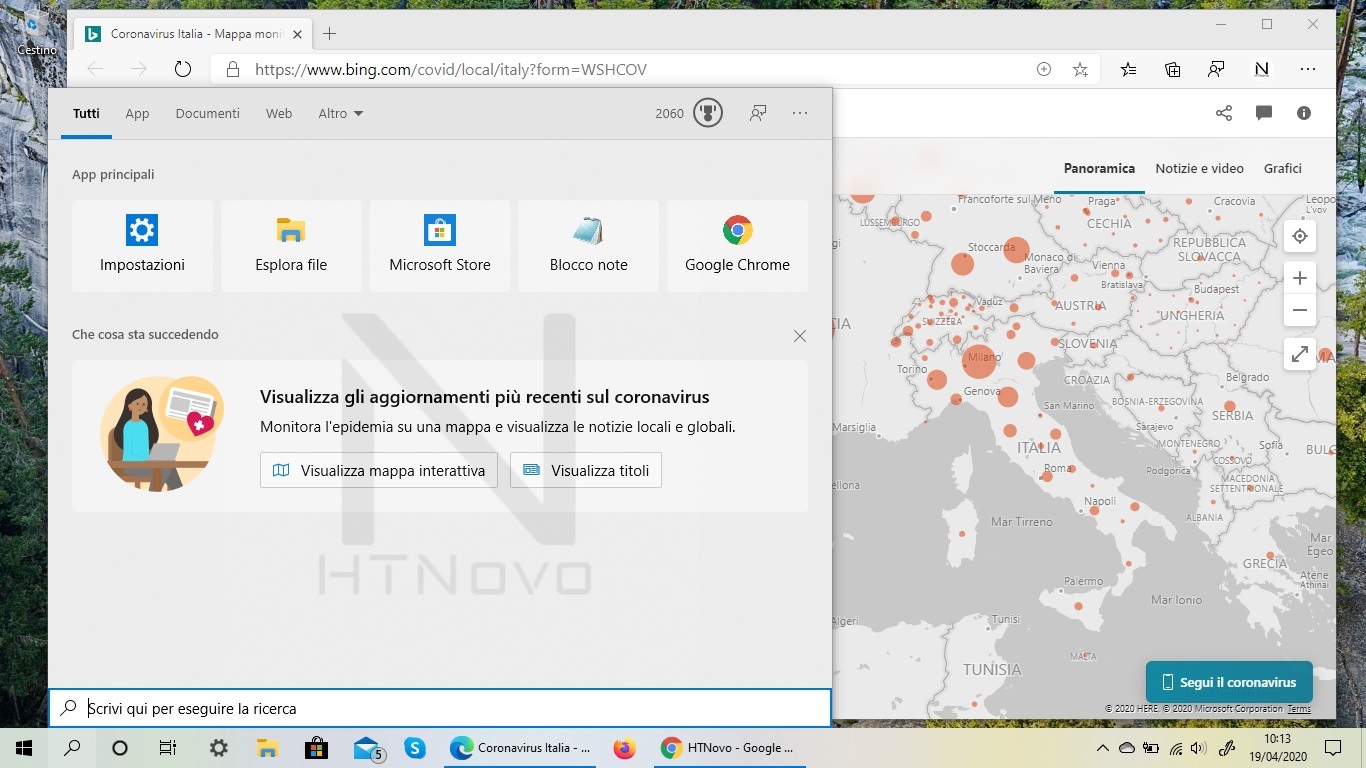
Task: Switch to Coronavirus Italia Edge taskbar button
Action: click(x=520, y=747)
